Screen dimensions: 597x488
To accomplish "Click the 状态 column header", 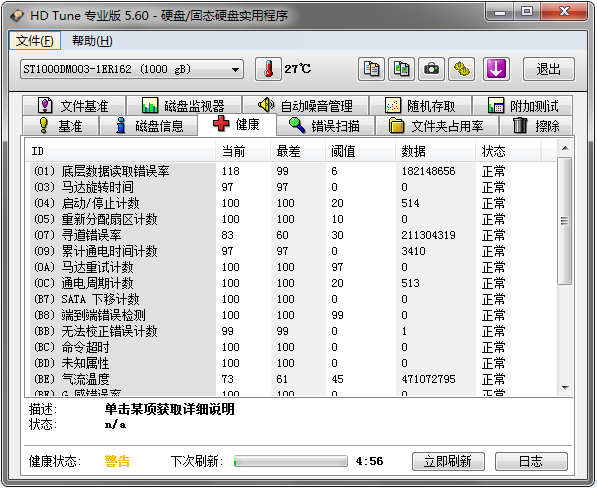I will tap(508, 152).
